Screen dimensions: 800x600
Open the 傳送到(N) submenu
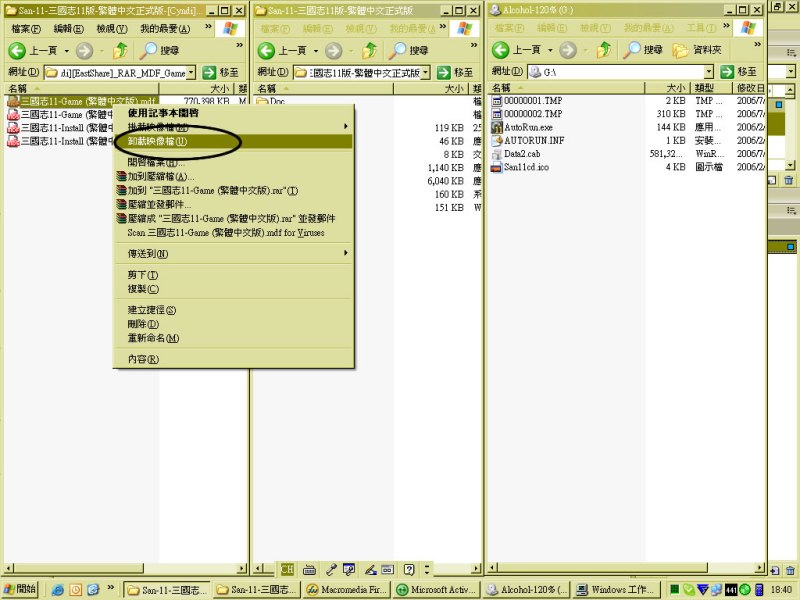coord(234,254)
